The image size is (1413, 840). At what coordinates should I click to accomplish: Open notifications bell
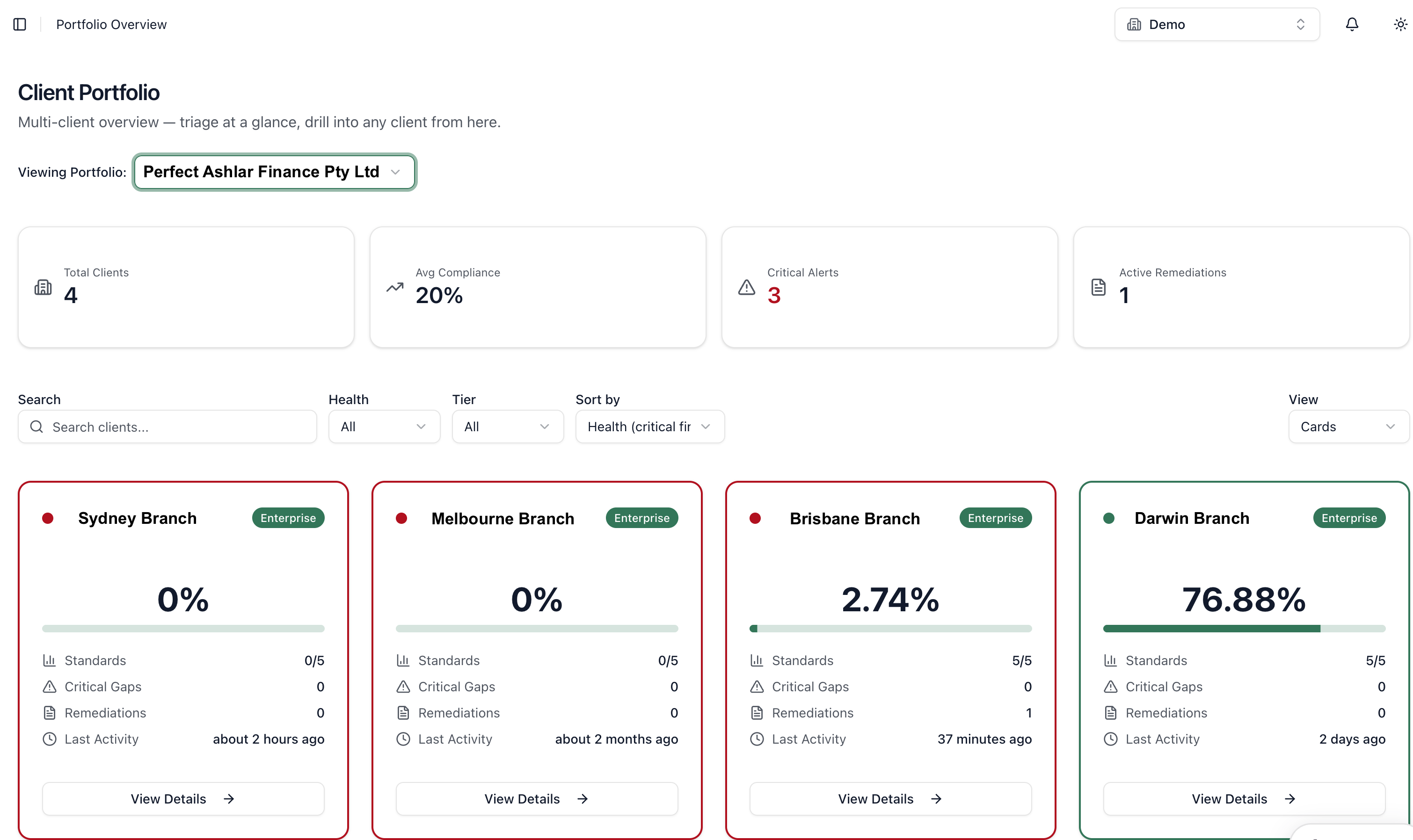1352,24
